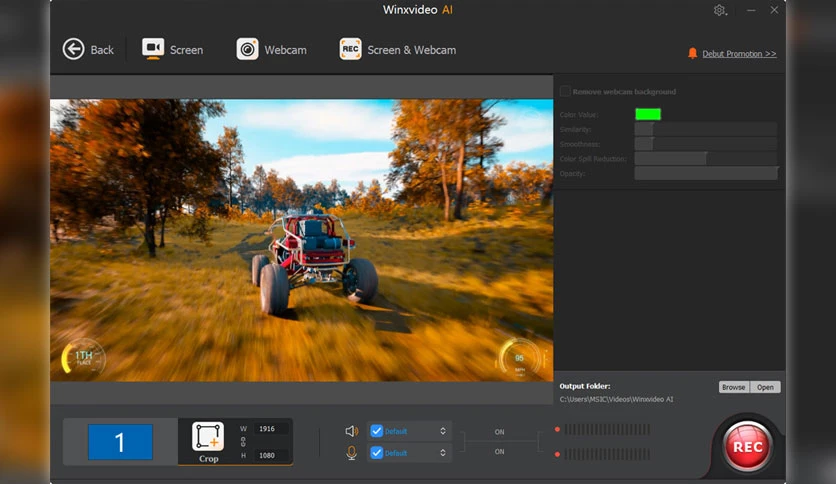Open the speaker device Default dropdown
This screenshot has width=836, height=484.
click(409, 431)
